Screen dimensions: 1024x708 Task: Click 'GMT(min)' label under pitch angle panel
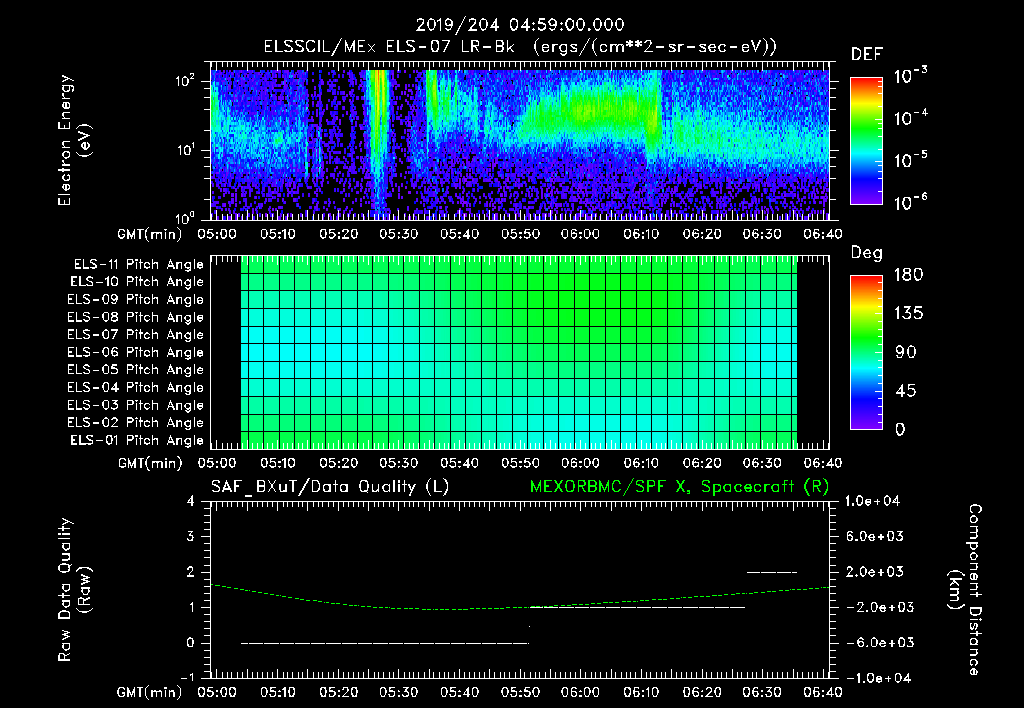[150, 463]
